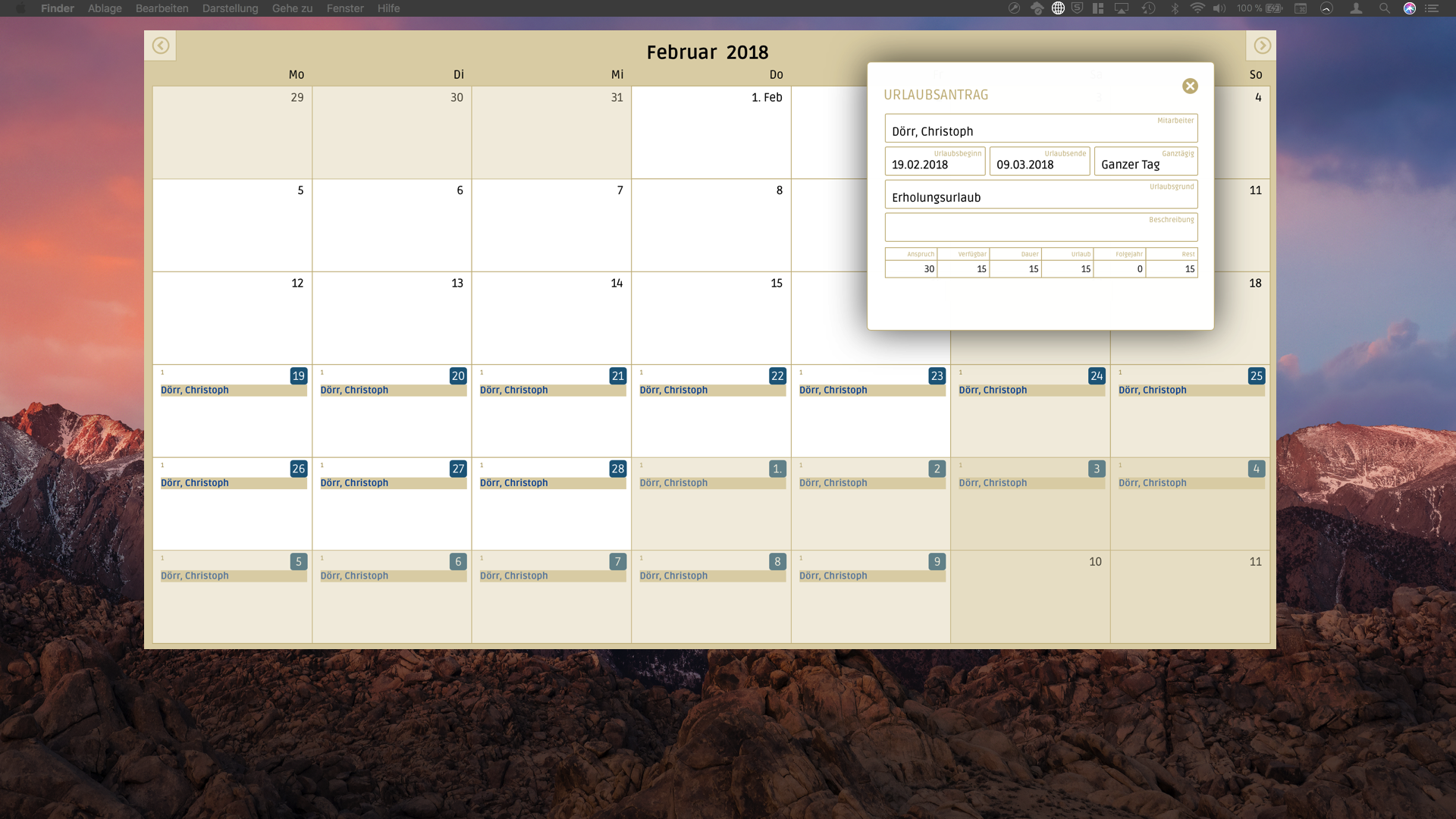Select the day badge 21
1456x819 pixels.
click(x=618, y=376)
